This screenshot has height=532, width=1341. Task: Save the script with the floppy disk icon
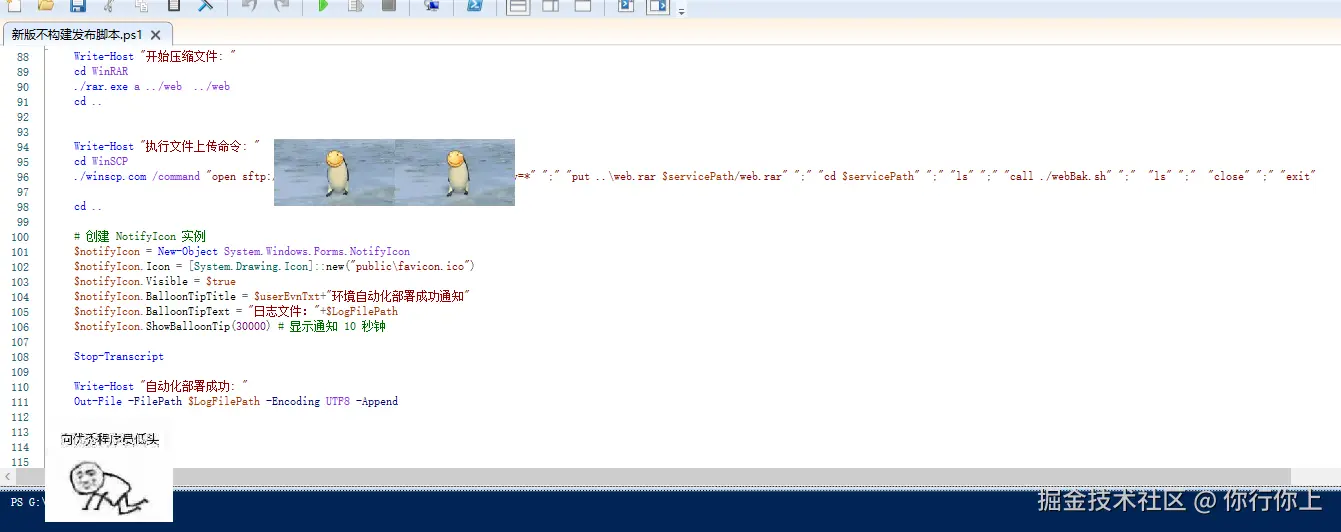click(x=77, y=6)
